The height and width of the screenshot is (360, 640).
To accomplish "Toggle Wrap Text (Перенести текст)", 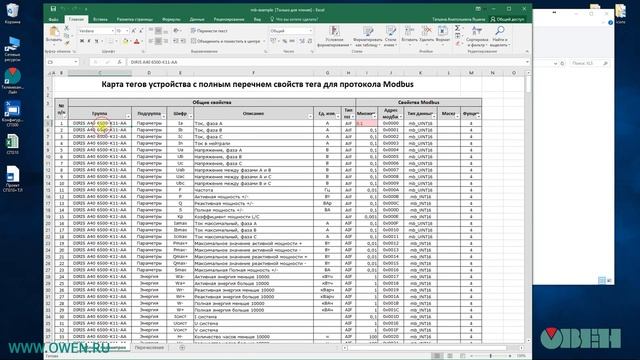I will pos(209,31).
